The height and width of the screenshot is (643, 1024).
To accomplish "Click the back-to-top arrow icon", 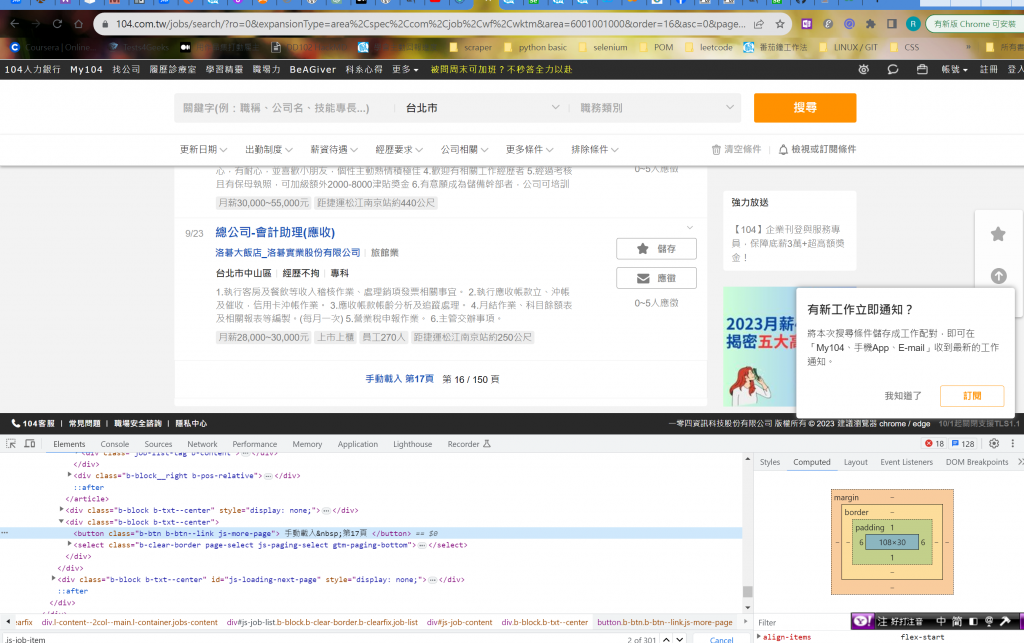I will click(999, 276).
